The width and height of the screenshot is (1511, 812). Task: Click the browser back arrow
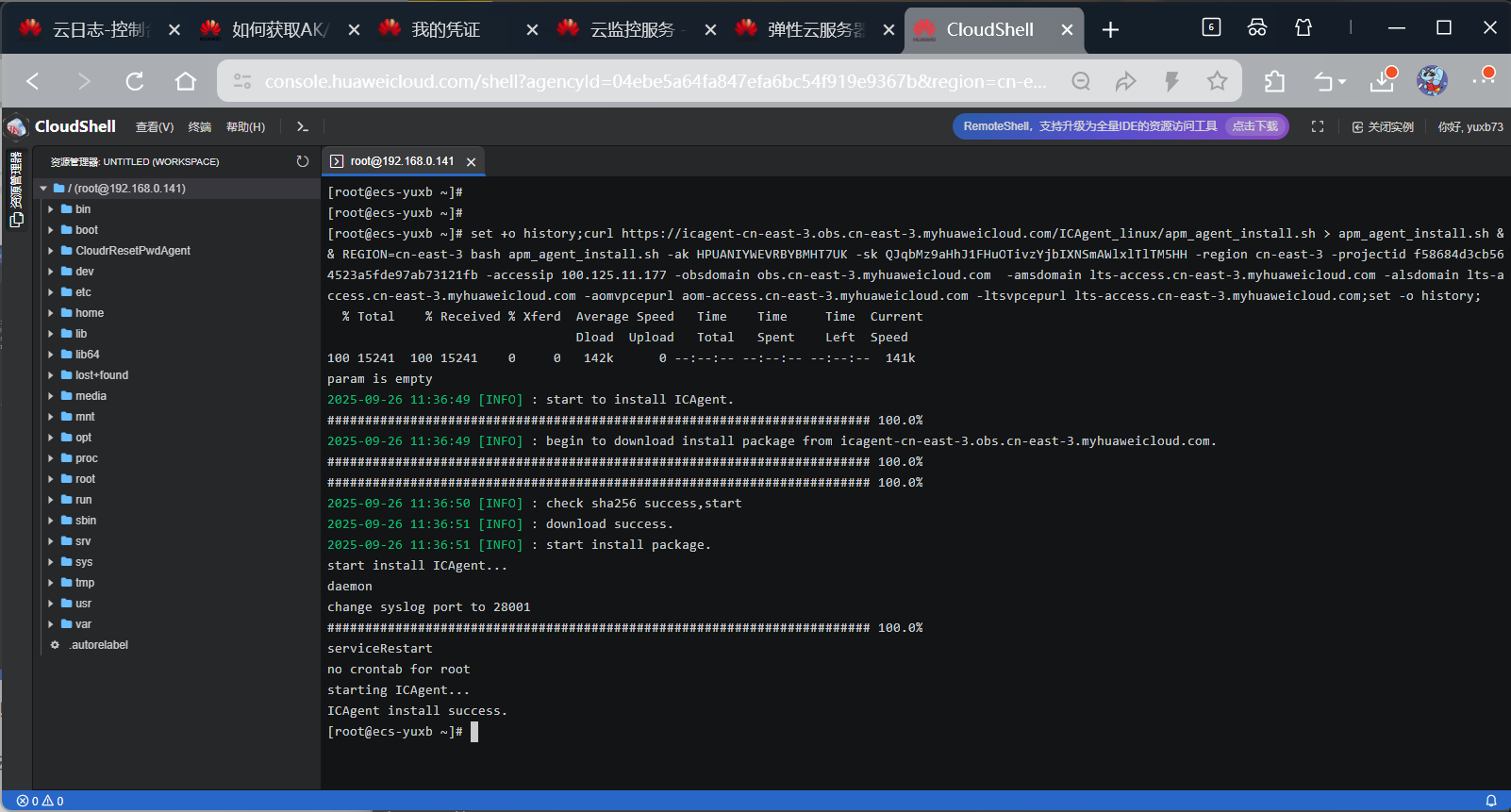click(33, 81)
